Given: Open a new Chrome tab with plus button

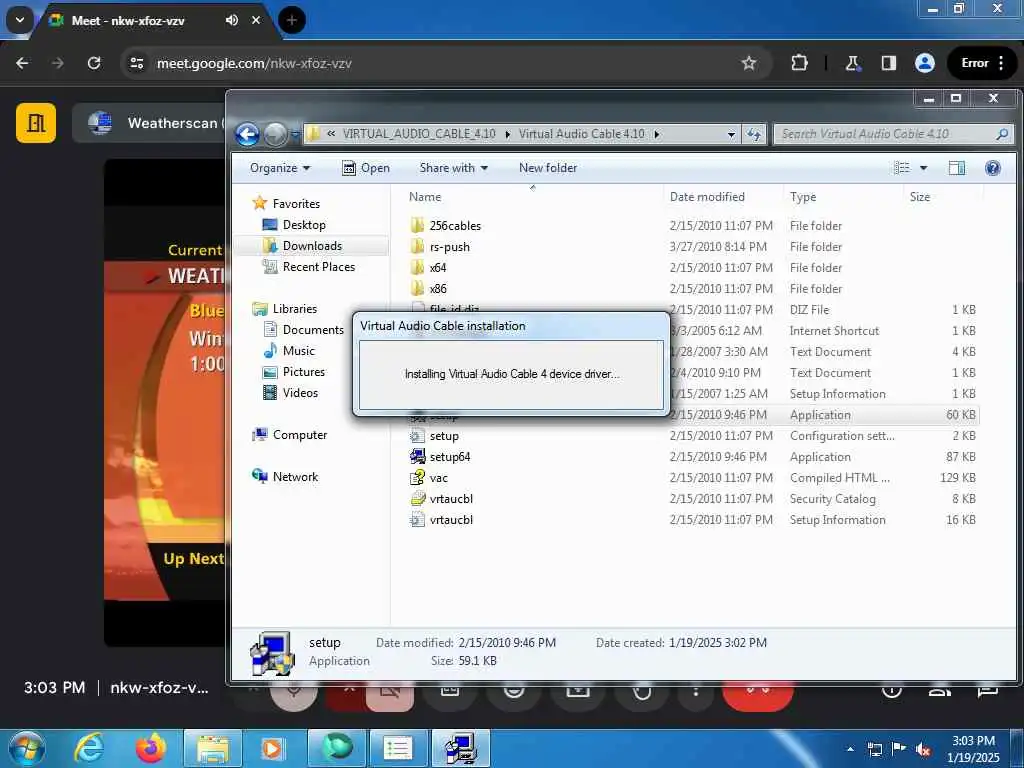Looking at the screenshot, I should 292,20.
